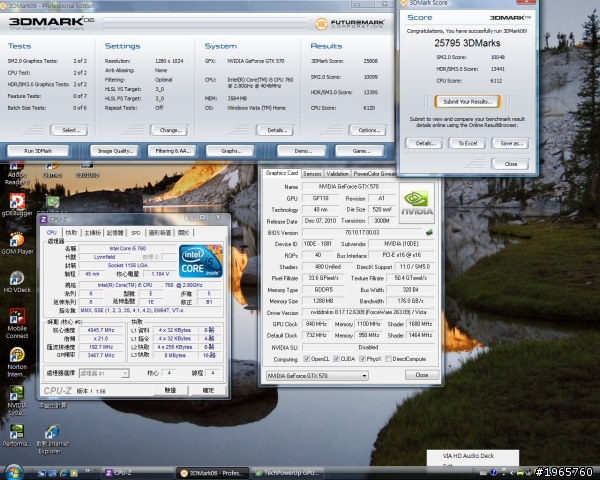Open the GPU selection dropdown in GPU-Z
Screen dimensions: 600x480
tap(317, 376)
